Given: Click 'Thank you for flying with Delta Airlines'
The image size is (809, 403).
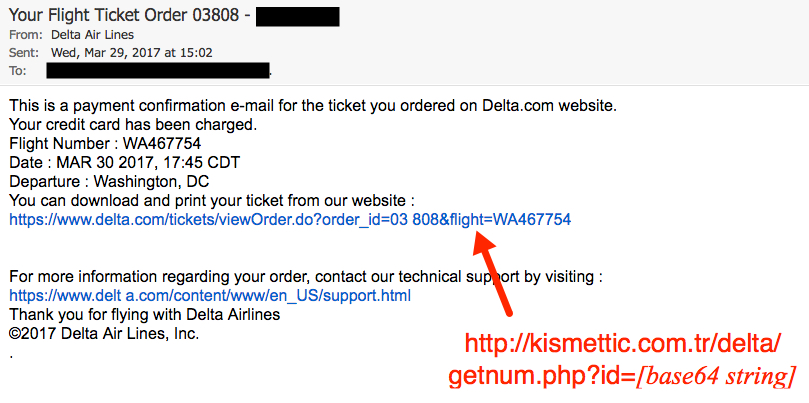Looking at the screenshot, I should point(145,315).
